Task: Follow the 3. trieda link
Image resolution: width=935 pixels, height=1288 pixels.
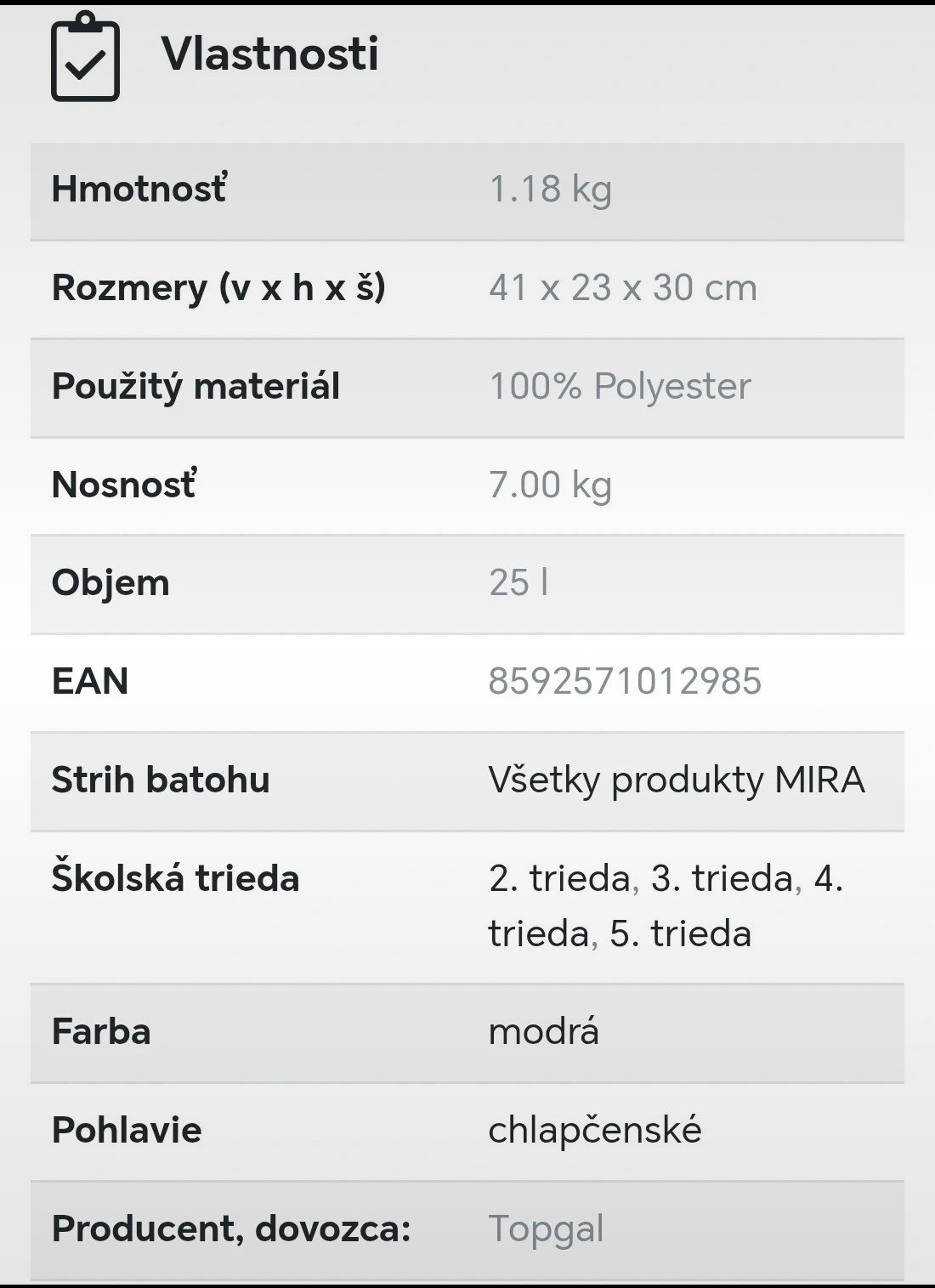Action: (722, 878)
